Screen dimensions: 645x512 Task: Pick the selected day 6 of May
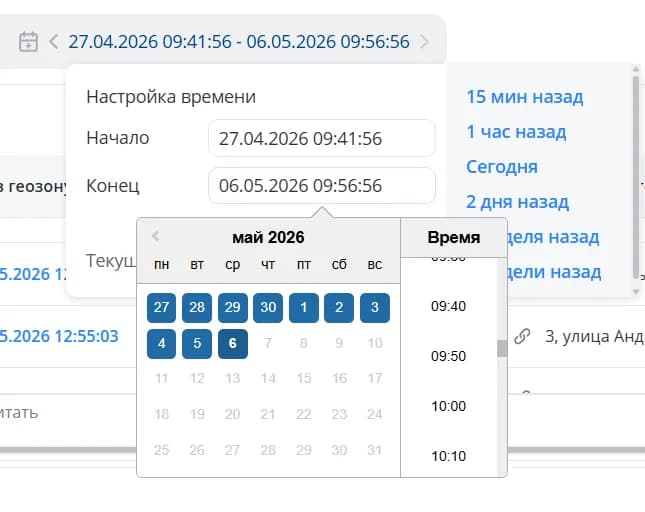[x=233, y=343]
